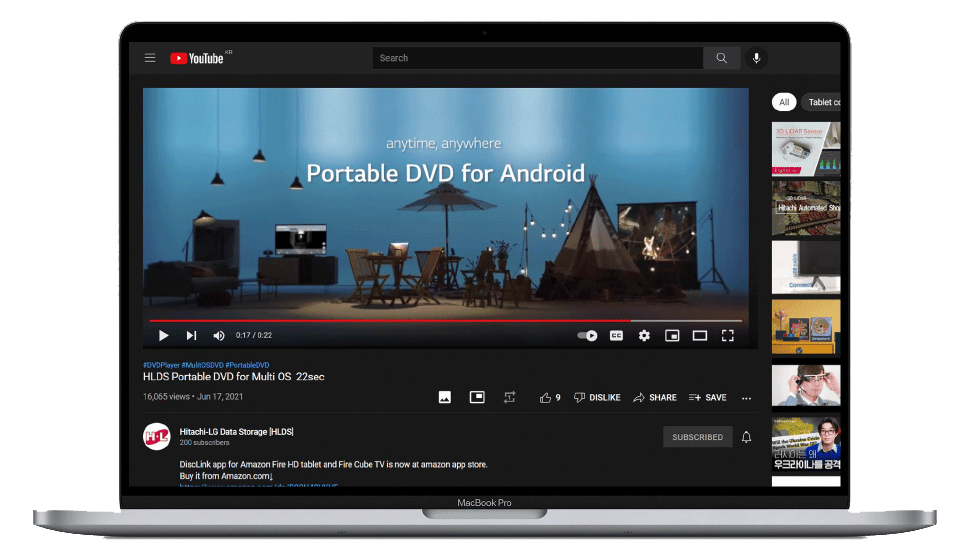The image size is (956, 550).
Task: Click SAVE to playlist
Action: (707, 398)
